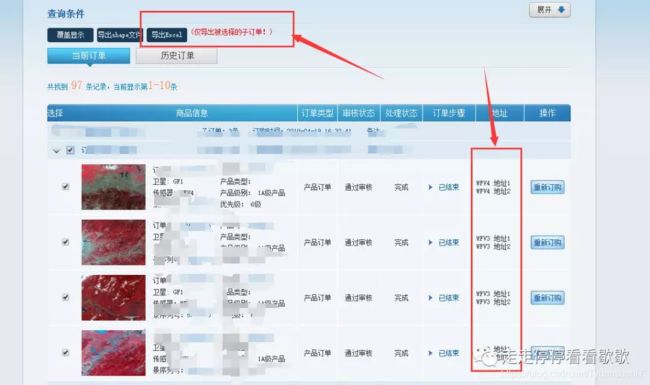650x385 pixels.
Task: Toggle checkbox of the second product row
Action: (65, 242)
